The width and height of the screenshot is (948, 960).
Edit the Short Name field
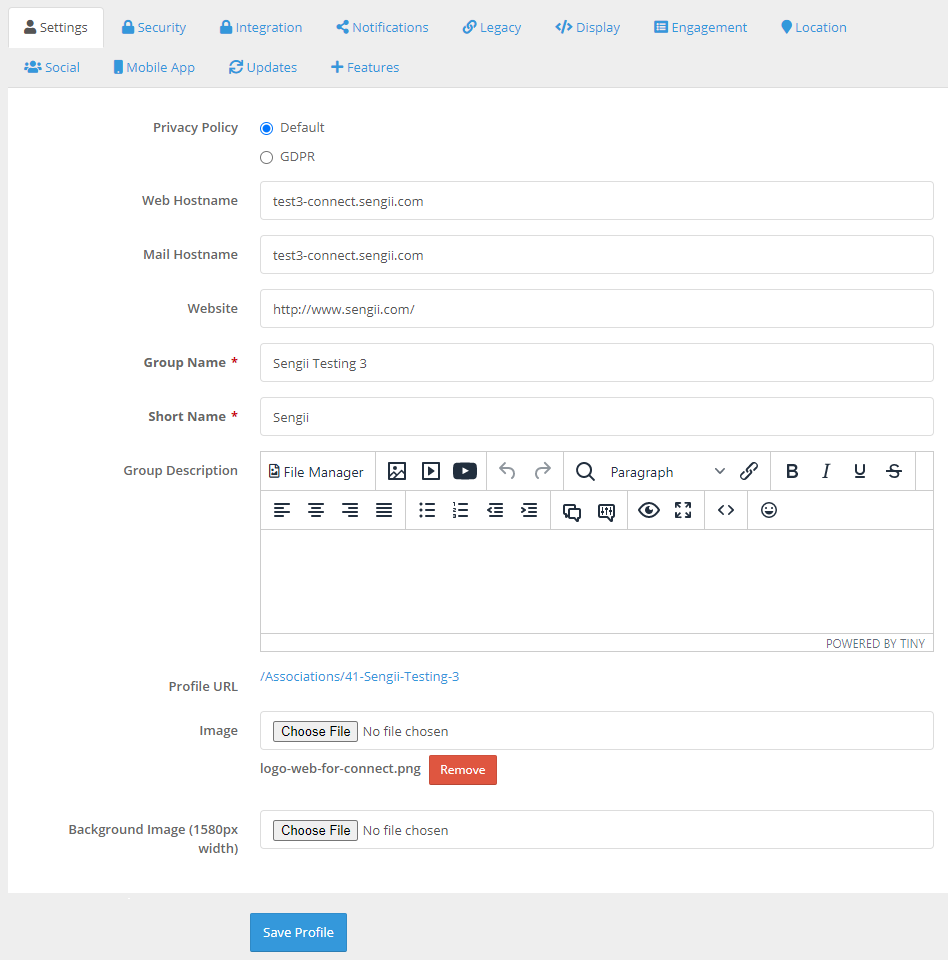596,416
